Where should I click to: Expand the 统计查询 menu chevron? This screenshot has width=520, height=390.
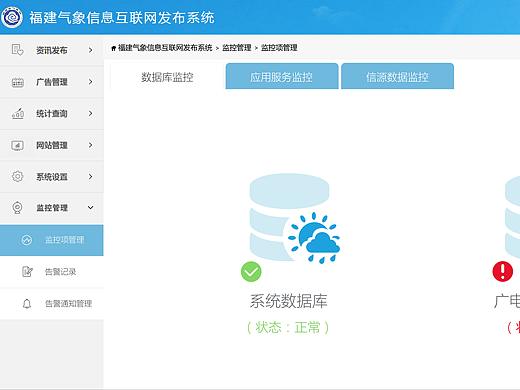pyautogui.click(x=90, y=113)
